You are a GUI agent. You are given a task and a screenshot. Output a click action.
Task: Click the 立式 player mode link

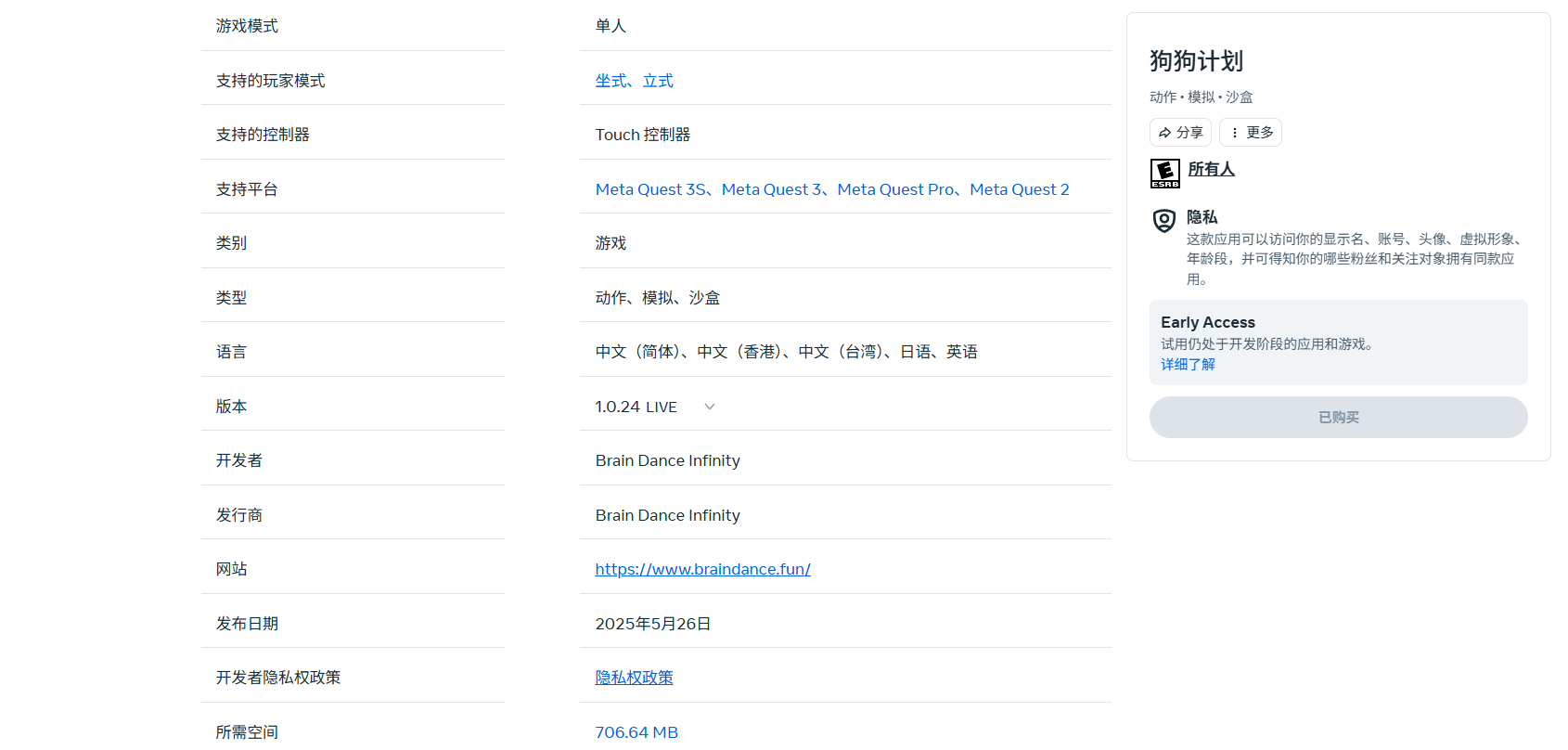[x=658, y=81]
